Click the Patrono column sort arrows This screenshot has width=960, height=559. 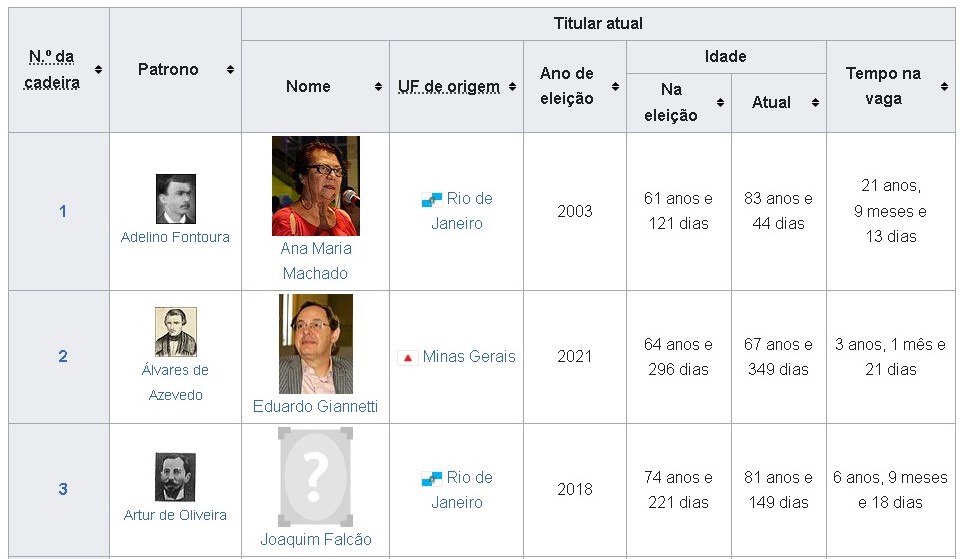point(230,70)
